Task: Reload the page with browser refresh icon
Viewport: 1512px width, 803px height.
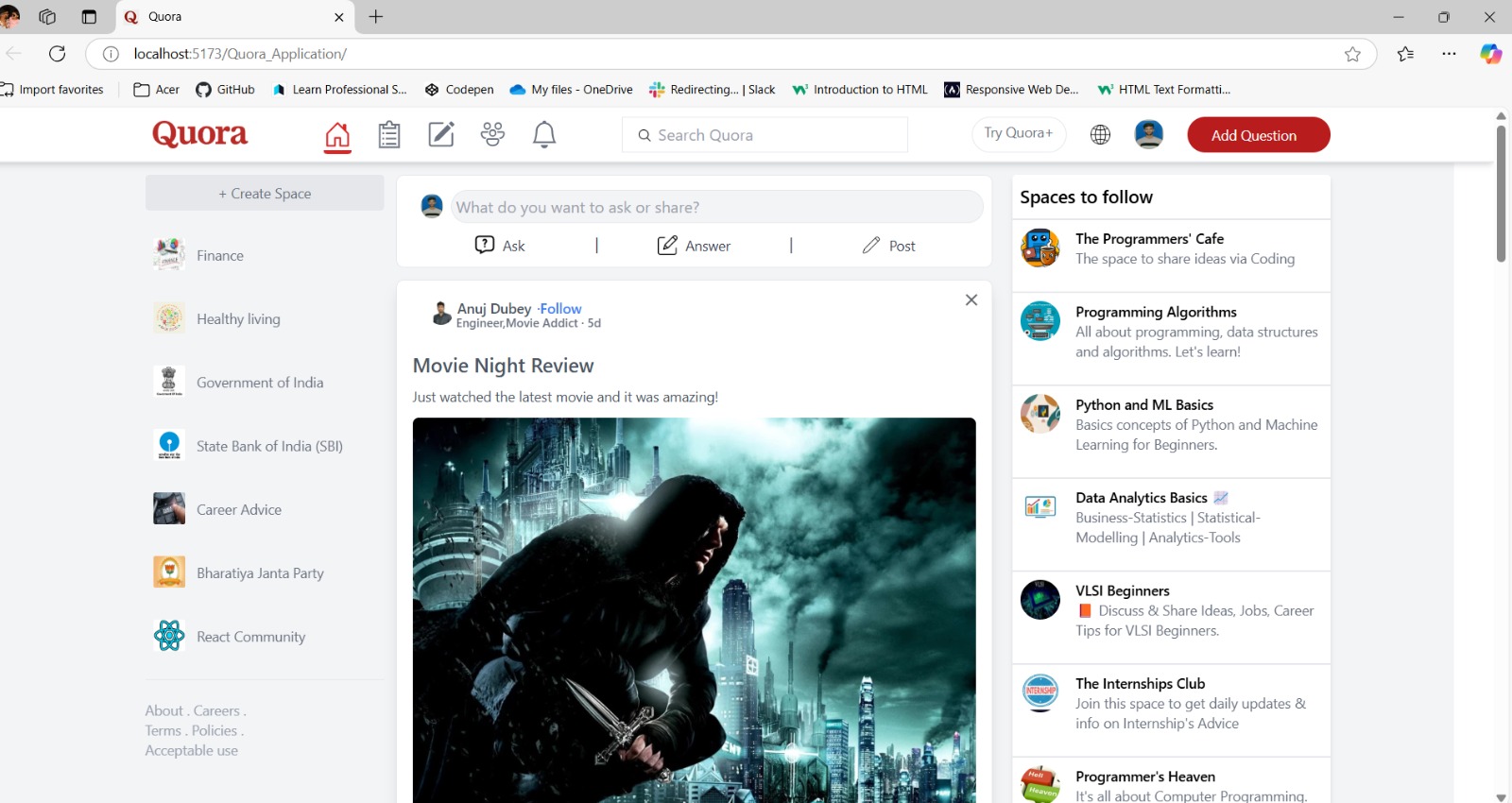Action: pos(57,54)
